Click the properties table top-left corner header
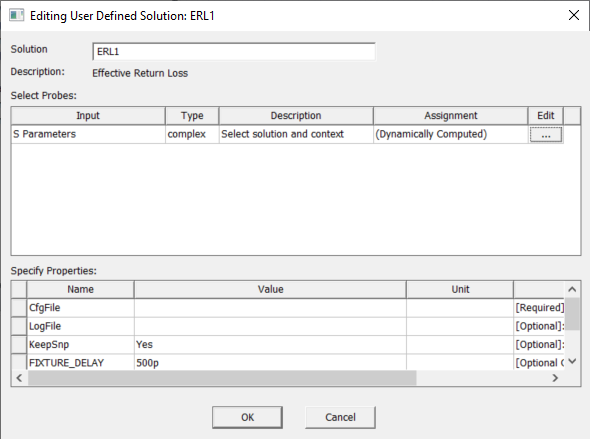590x439 pixels. (x=19, y=289)
